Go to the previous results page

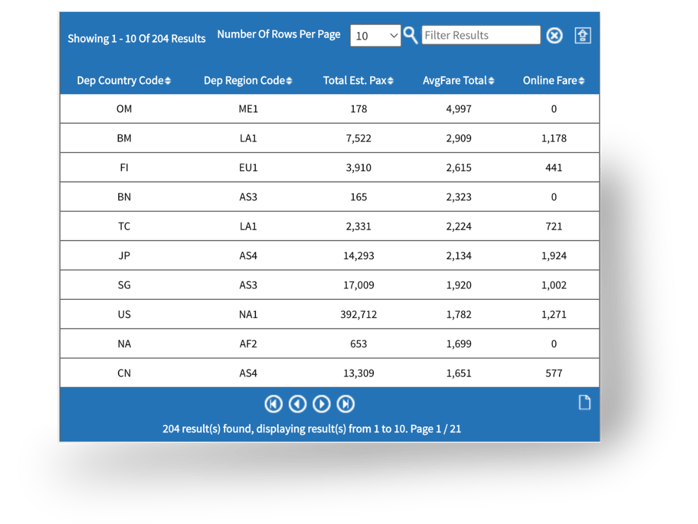[297, 404]
